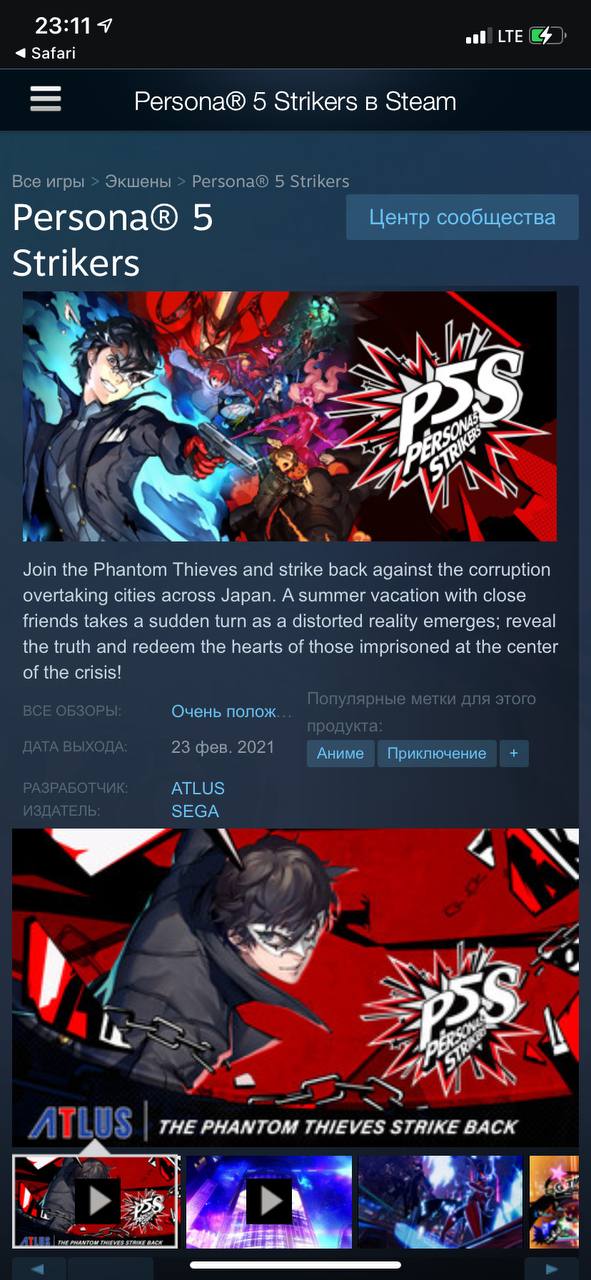The image size is (591, 1280).
Task: Go to Все игры breadcrumb
Action: [x=49, y=181]
